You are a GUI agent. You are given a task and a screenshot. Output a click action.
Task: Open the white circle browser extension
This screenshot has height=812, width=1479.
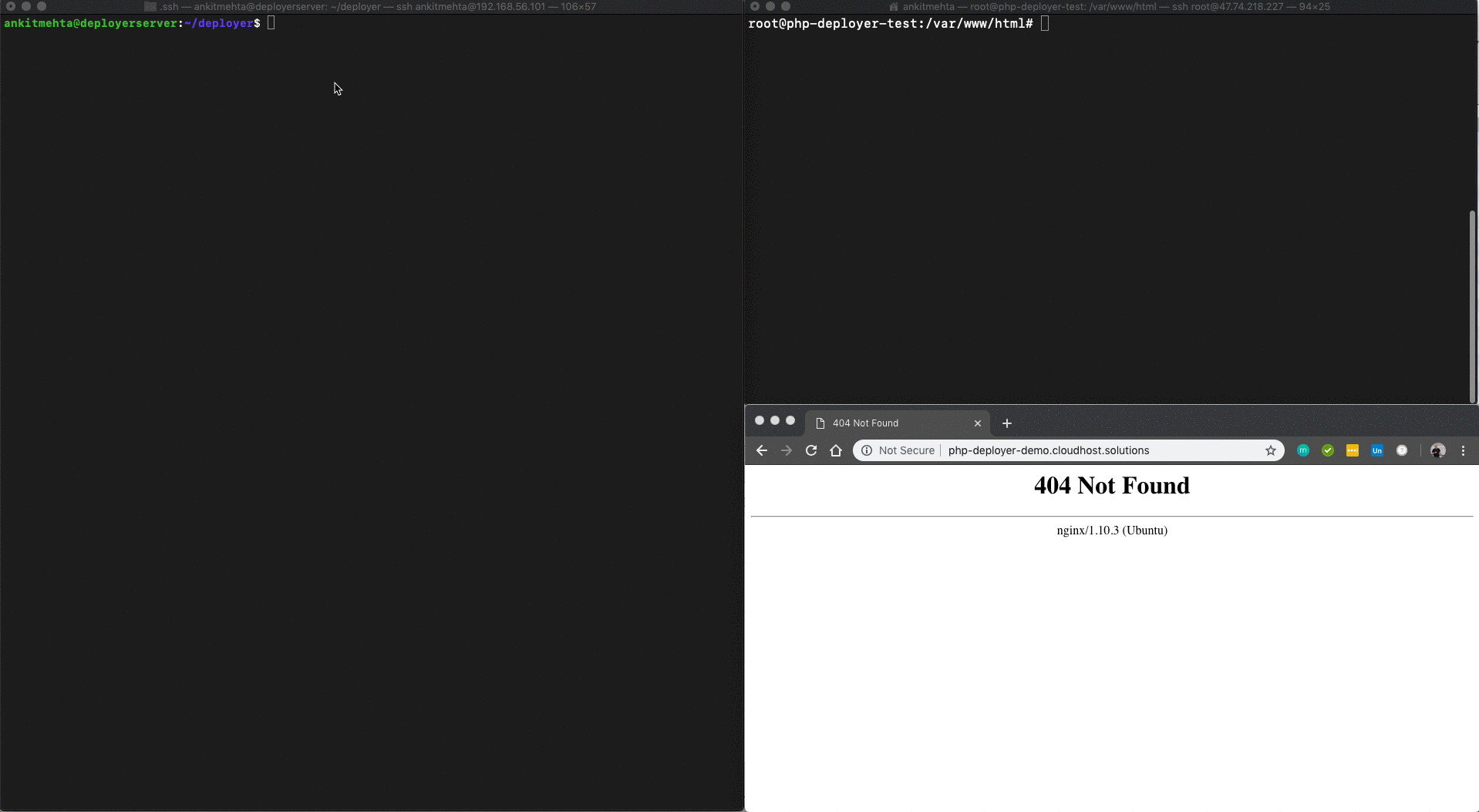pyautogui.click(x=1402, y=450)
